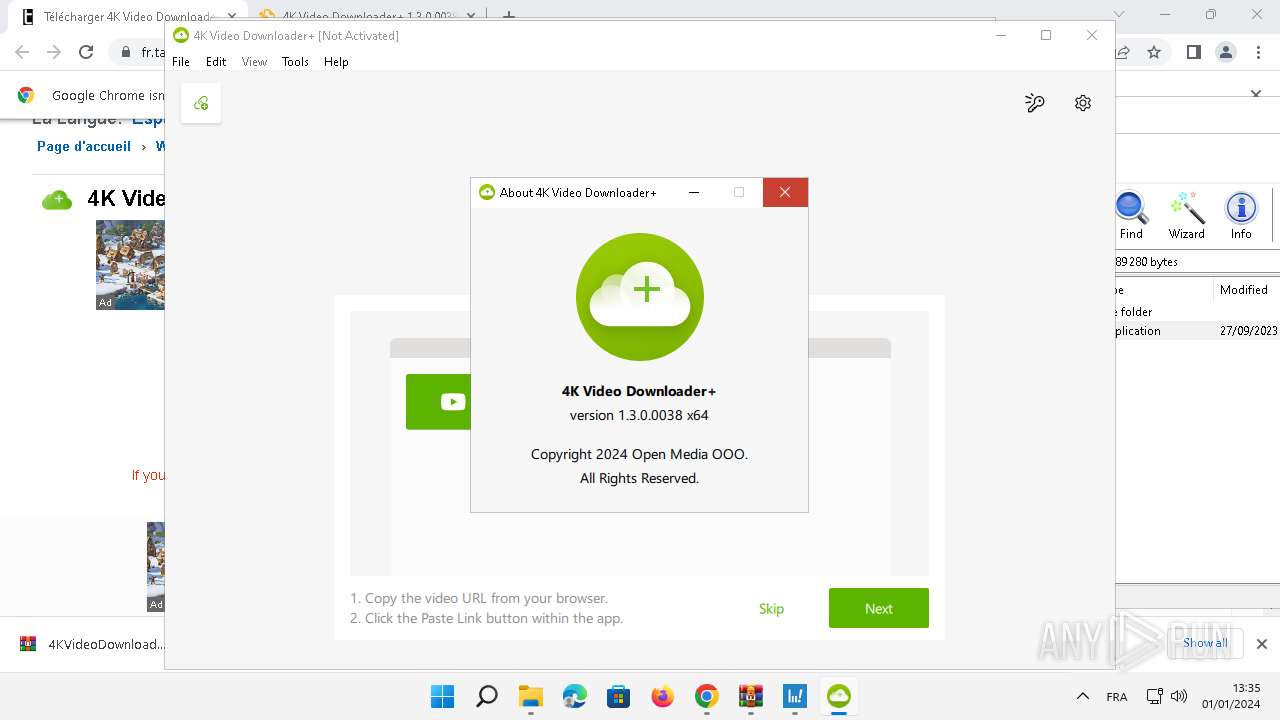Open the activation key icon in the app toolbar
1280x720 pixels.
pyautogui.click(x=1035, y=103)
